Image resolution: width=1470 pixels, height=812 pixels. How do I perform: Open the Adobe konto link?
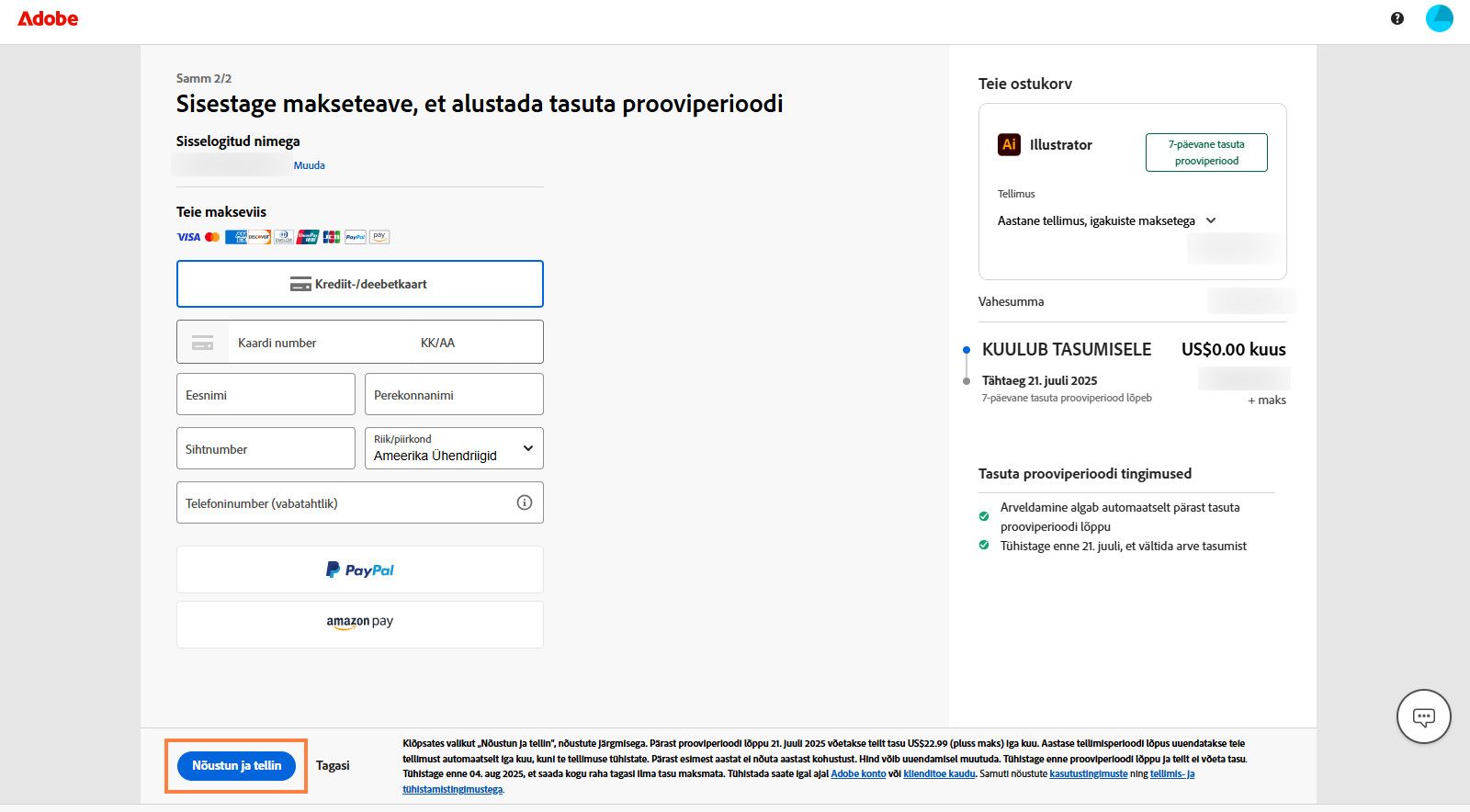tap(858, 773)
